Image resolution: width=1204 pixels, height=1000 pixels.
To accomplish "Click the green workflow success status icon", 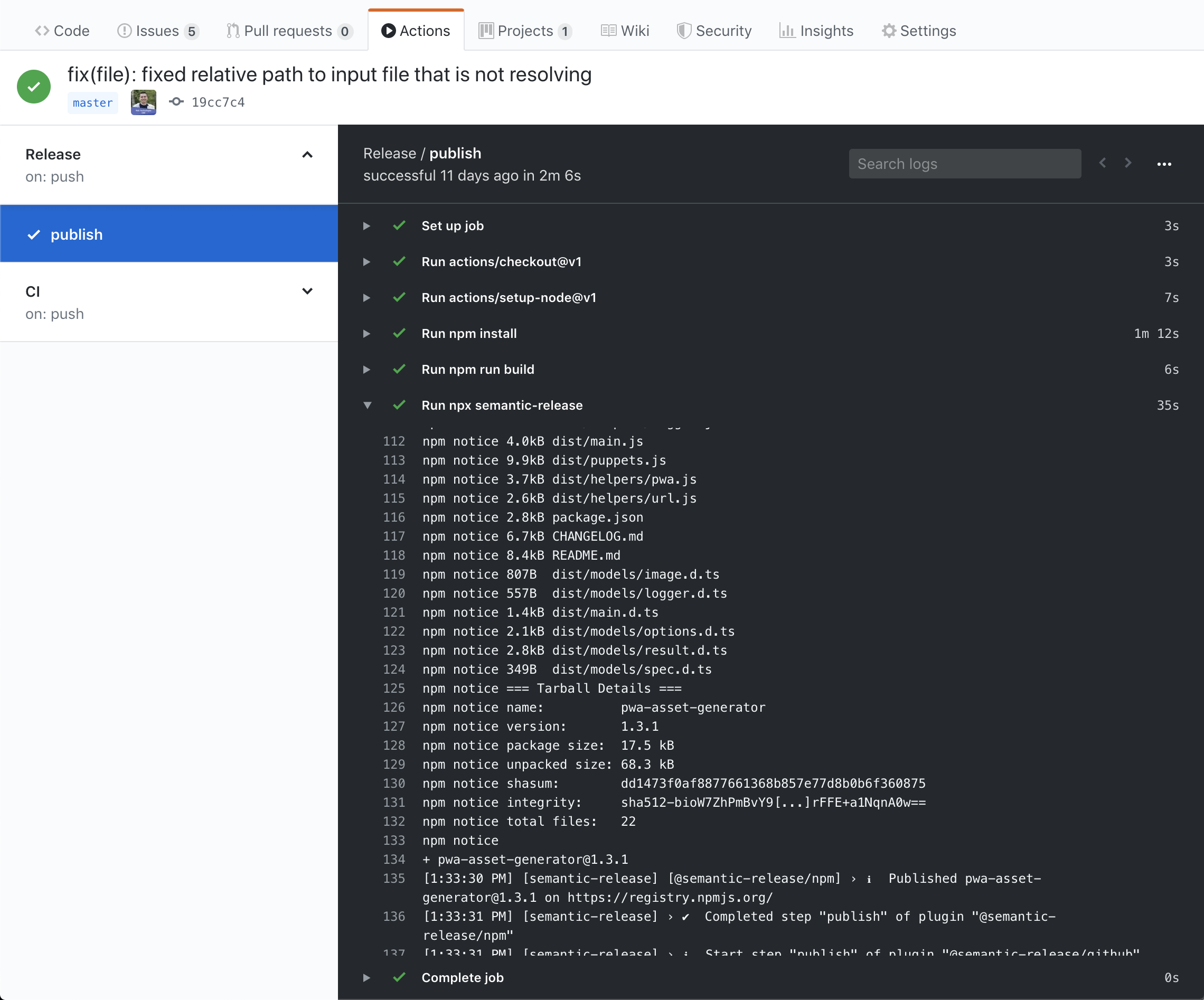I will point(34,87).
